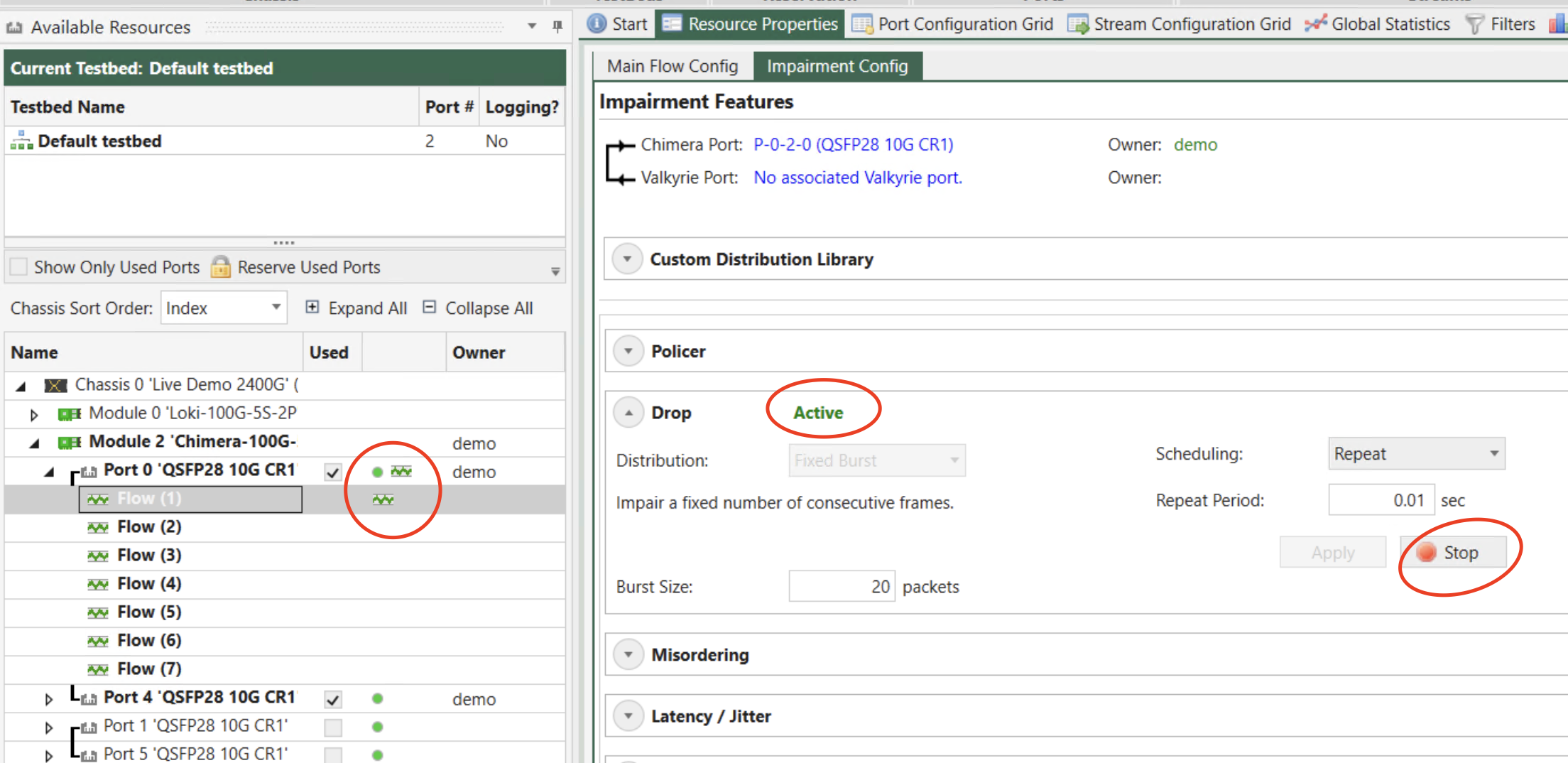Open the Filters view
Image resolution: width=1568 pixels, height=763 pixels.
click(x=1501, y=24)
